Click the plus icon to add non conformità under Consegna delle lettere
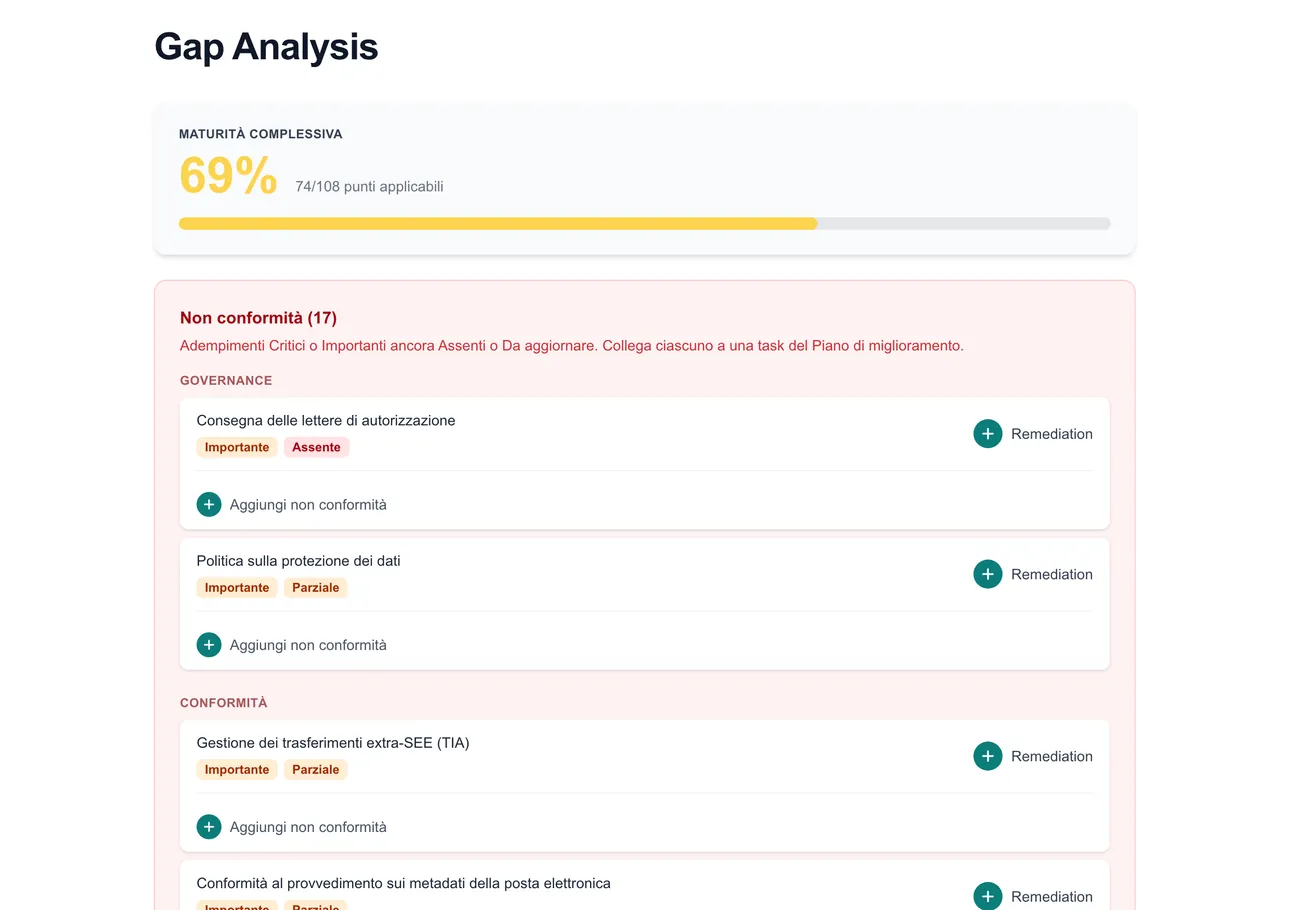Image resolution: width=1300 pixels, height=910 pixels. pyautogui.click(x=209, y=504)
